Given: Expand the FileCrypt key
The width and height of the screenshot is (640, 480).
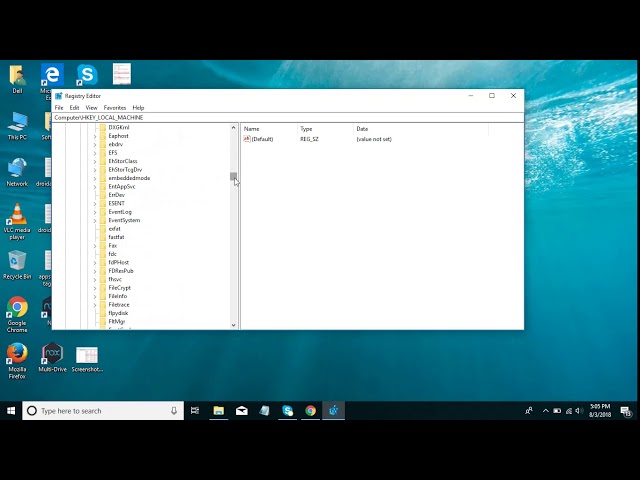Looking at the screenshot, I should click(95, 288).
